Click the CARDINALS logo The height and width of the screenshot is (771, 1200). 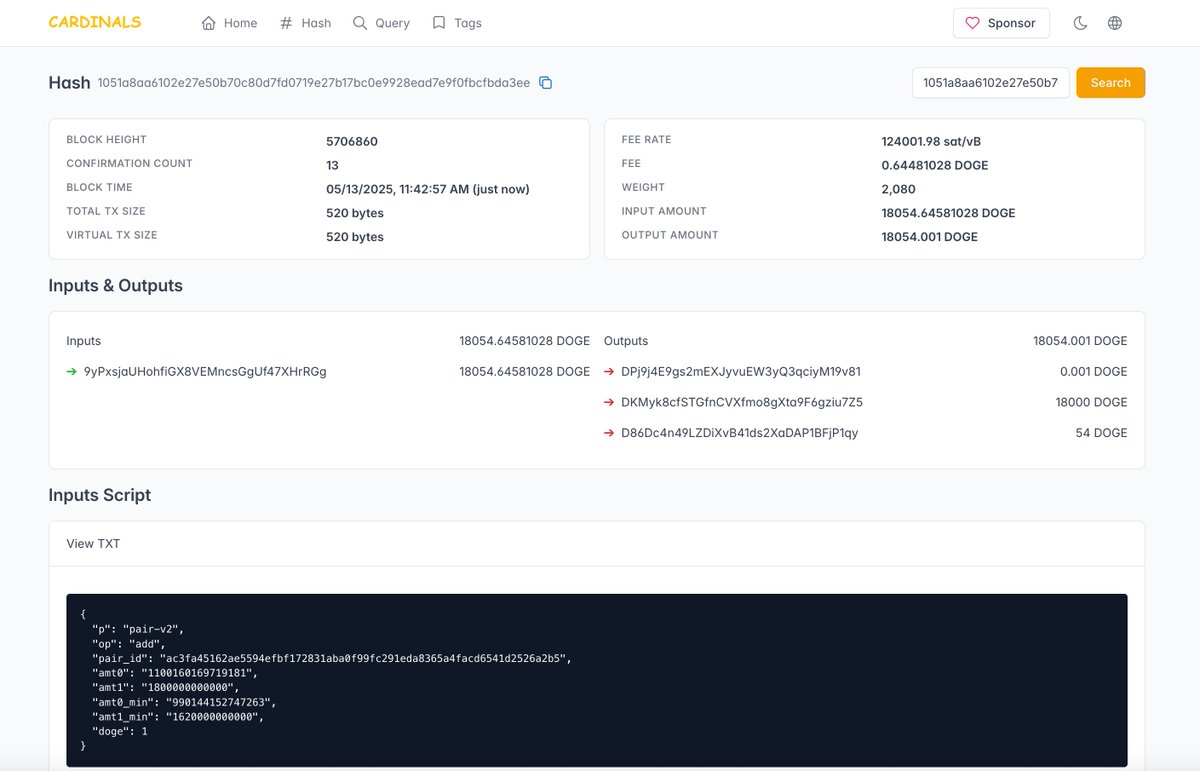tap(95, 22)
